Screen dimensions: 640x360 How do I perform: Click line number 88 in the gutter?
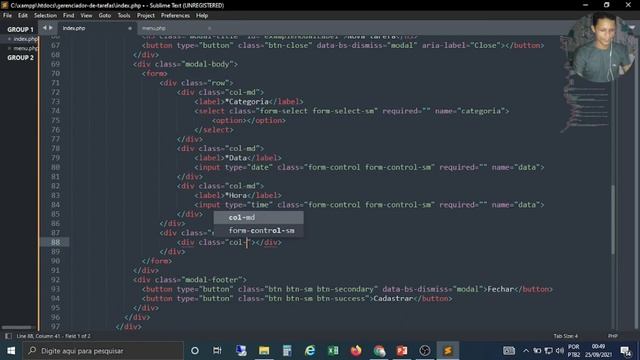(x=55, y=242)
